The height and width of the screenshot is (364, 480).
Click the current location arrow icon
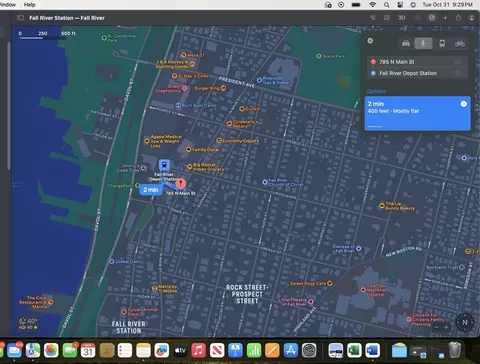click(x=373, y=18)
